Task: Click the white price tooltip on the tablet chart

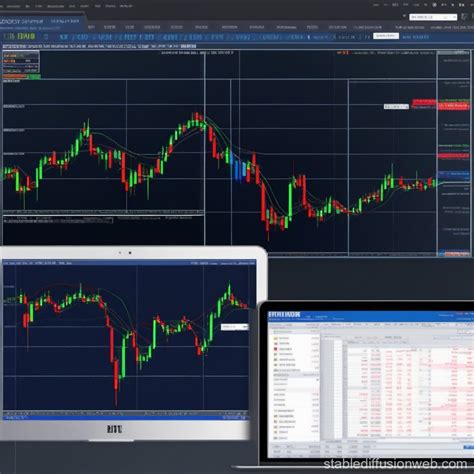Action: (235, 327)
